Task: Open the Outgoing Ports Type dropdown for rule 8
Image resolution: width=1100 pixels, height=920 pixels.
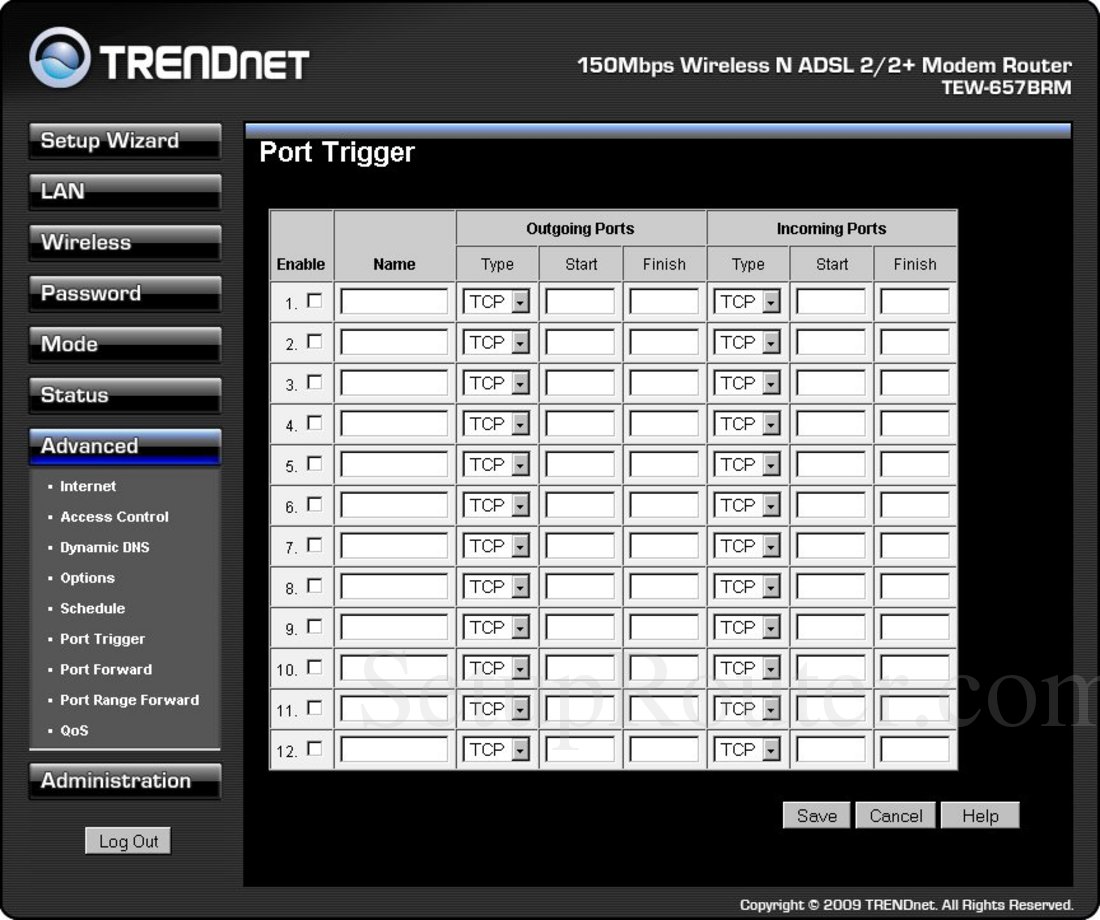Action: (496, 586)
